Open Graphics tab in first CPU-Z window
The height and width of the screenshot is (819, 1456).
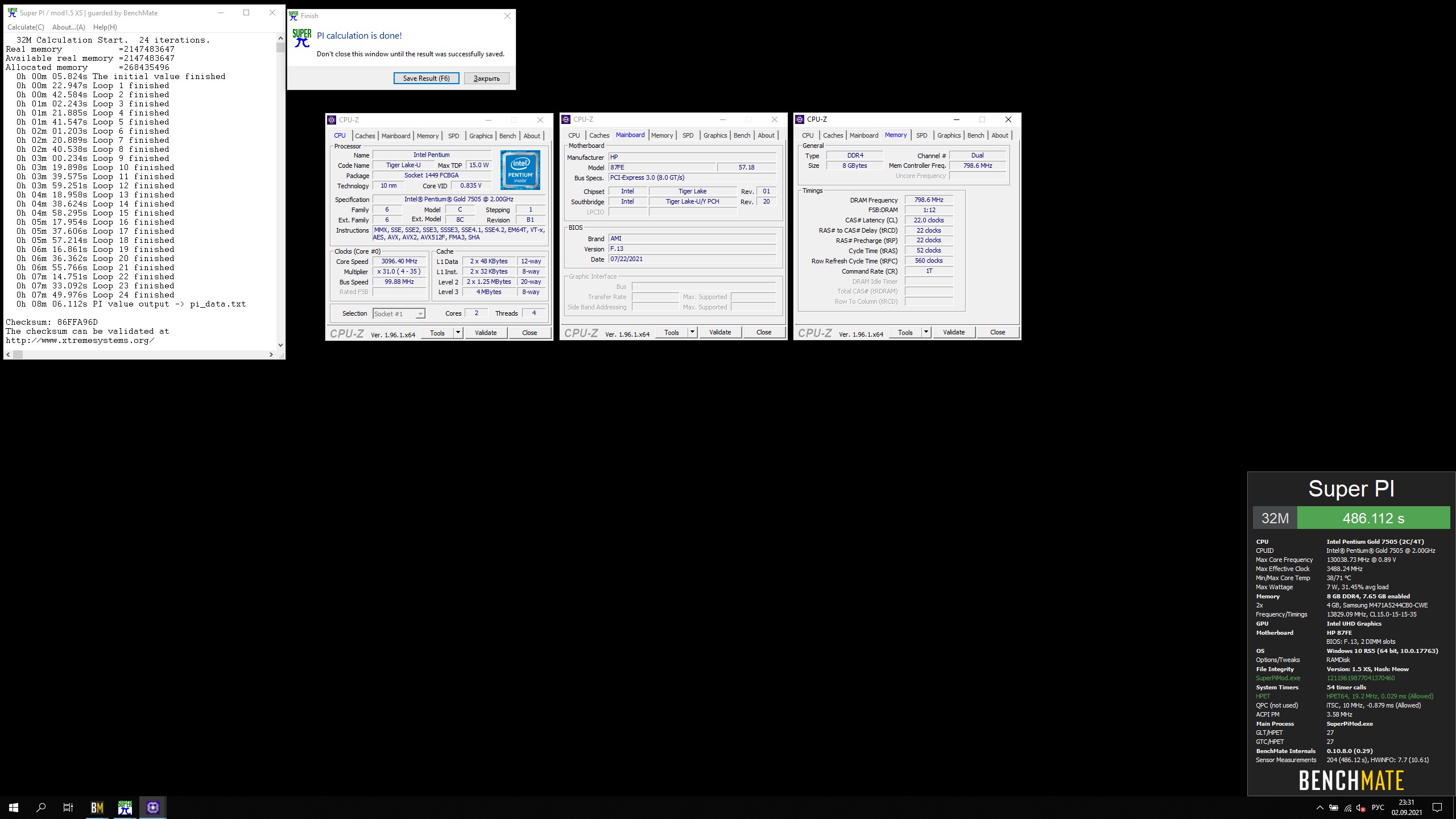(481, 136)
